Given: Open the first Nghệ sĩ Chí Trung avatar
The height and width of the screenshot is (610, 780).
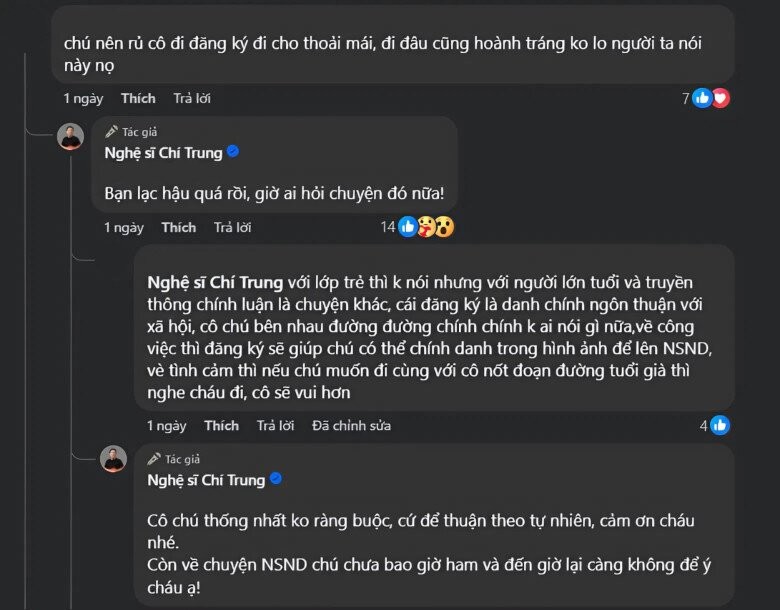Looking at the screenshot, I should coord(70,137).
